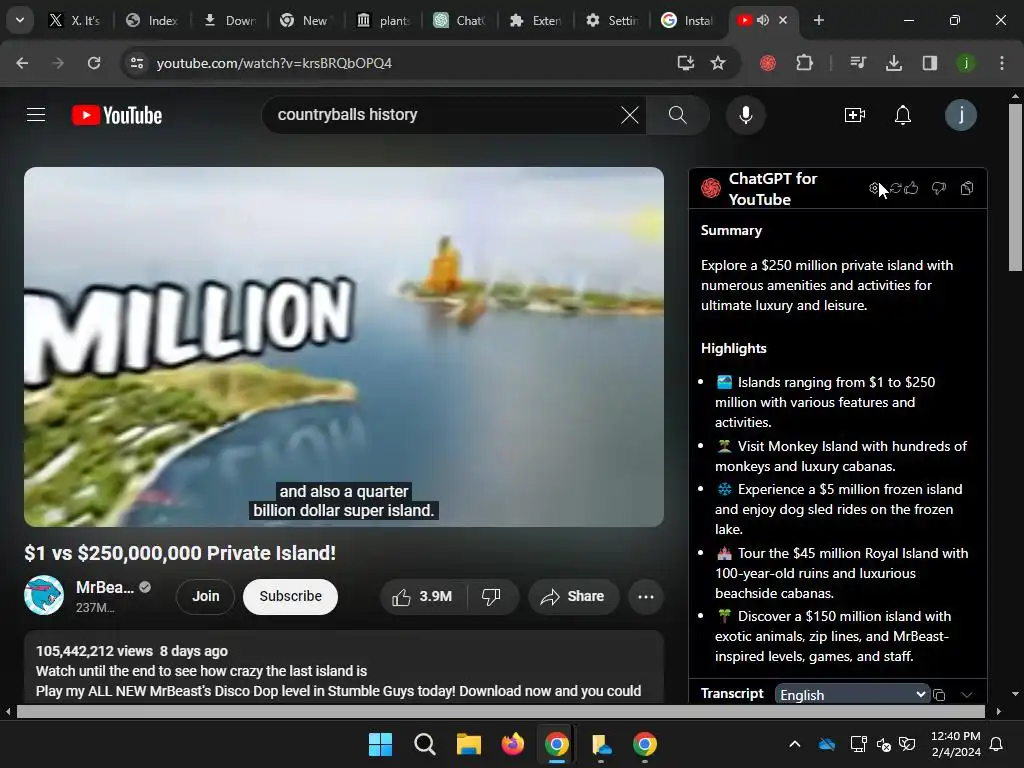Open the YouTube guide hamburger menu
The width and height of the screenshot is (1024, 768).
(36, 115)
